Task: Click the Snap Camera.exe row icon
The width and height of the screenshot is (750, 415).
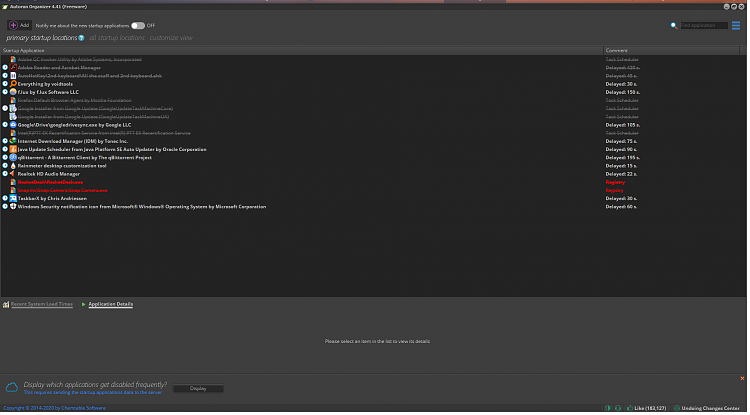Action: pos(13,190)
